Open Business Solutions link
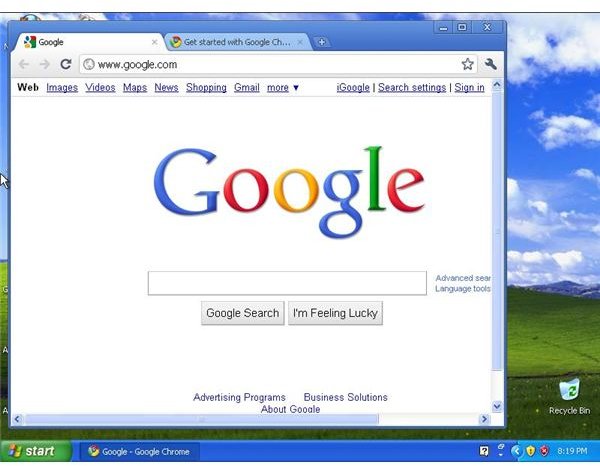The image size is (600, 466). (346, 397)
